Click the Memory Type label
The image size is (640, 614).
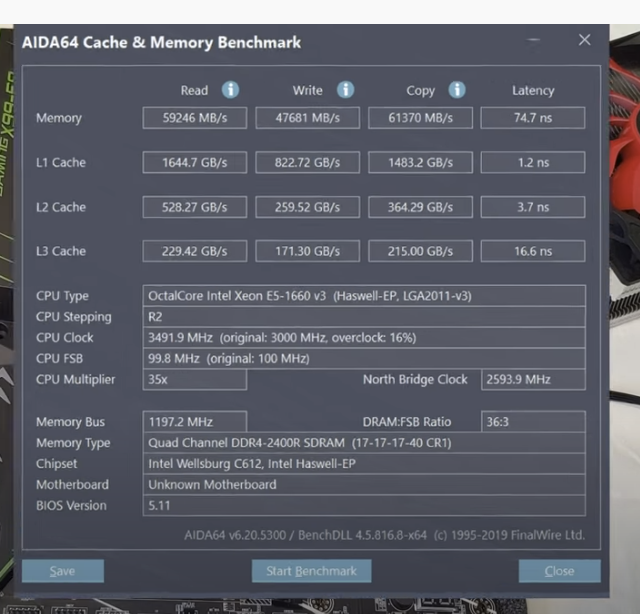click(x=73, y=443)
